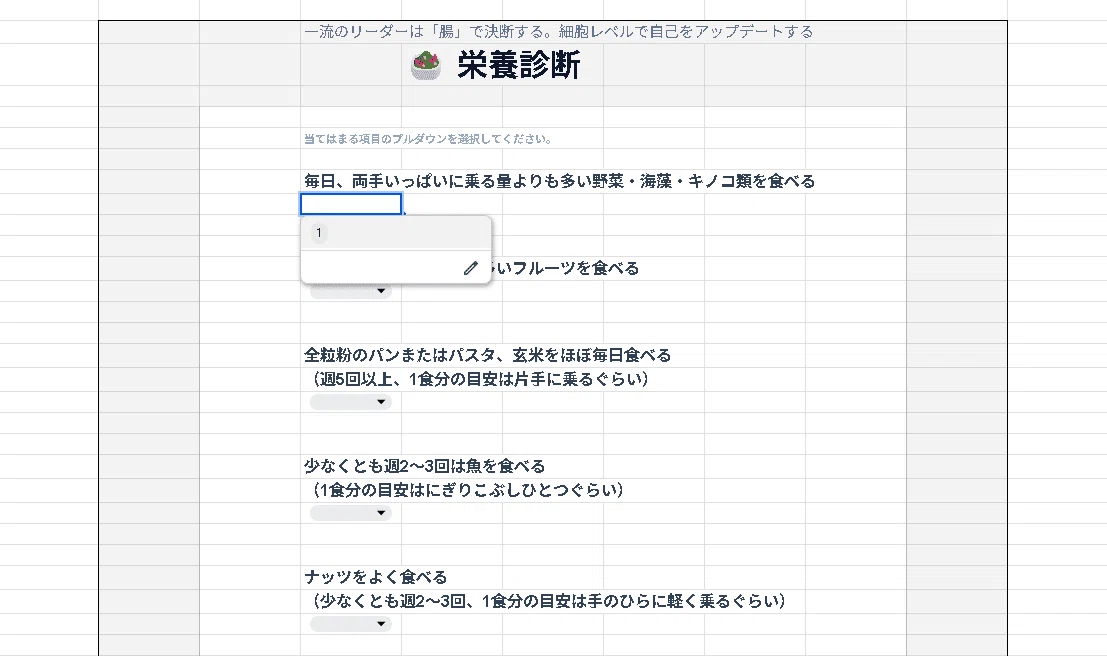1107x656 pixels.
Task: Click instruction text 当てはまる項目のプルダウンを選択してください
Action: tap(427, 139)
